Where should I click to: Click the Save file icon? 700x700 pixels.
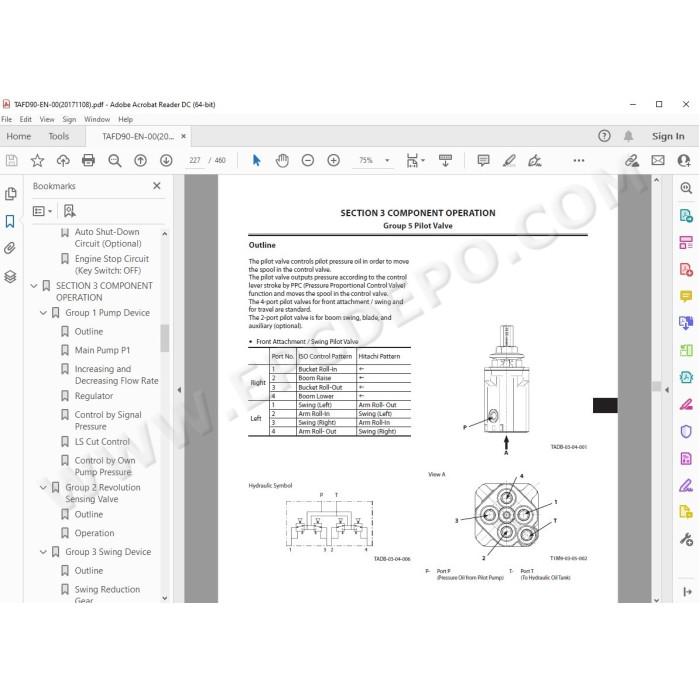[12, 160]
